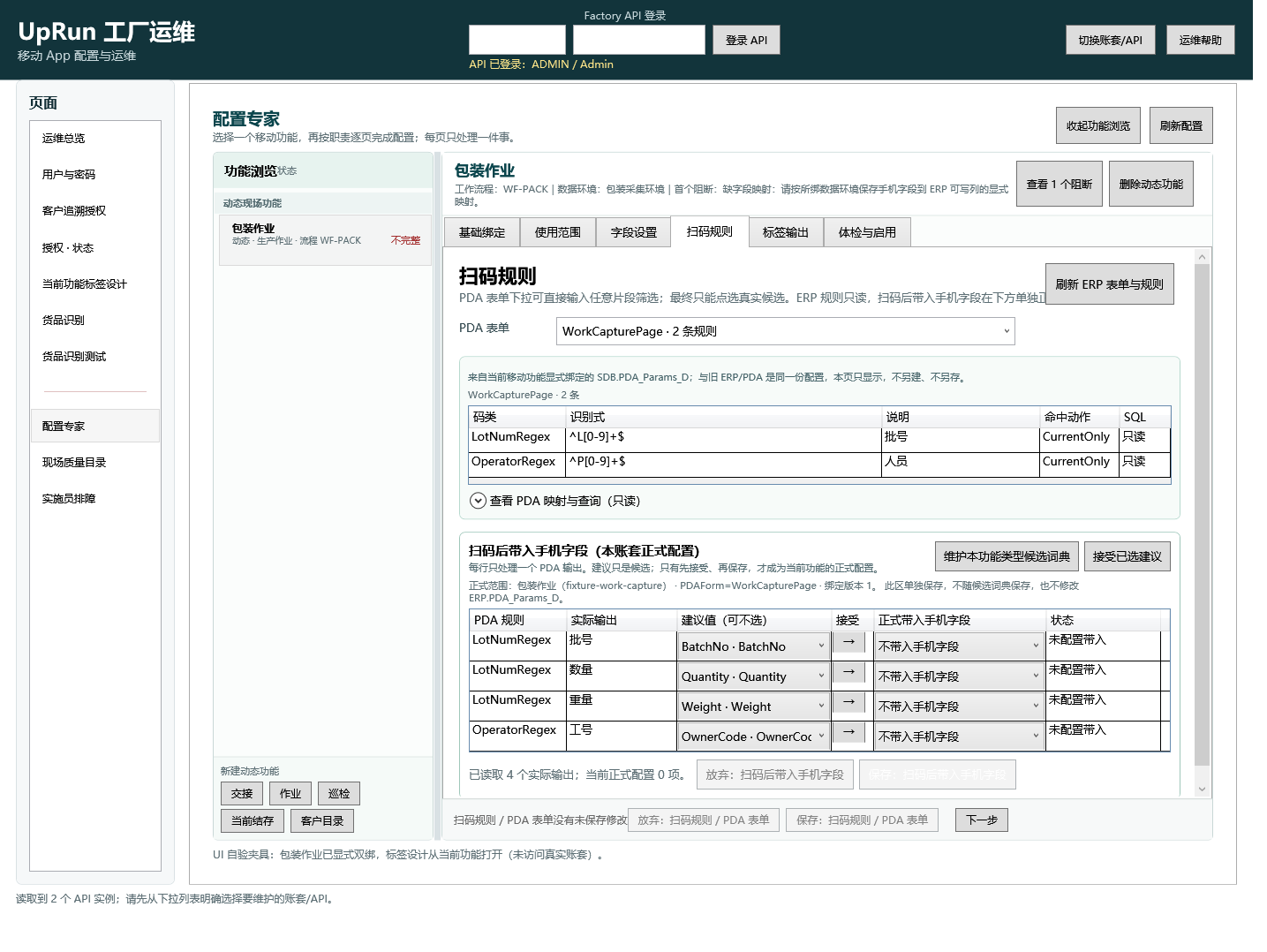Image resolution: width=1267 pixels, height=952 pixels.
Task: Click the scan rules panel vertical scrollbar
Action: pos(1202,521)
